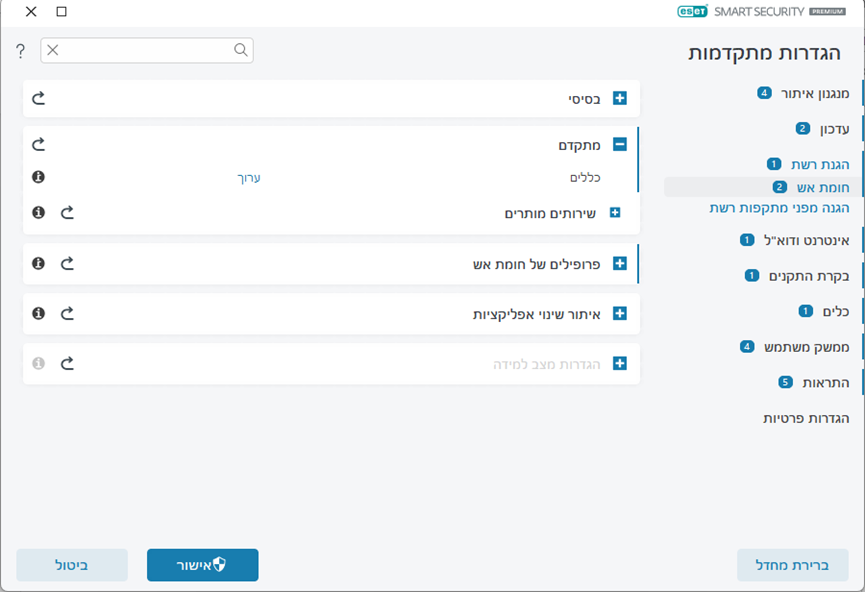Collapse the מתקדם section
Screen dimensions: 865x592
pos(620,145)
